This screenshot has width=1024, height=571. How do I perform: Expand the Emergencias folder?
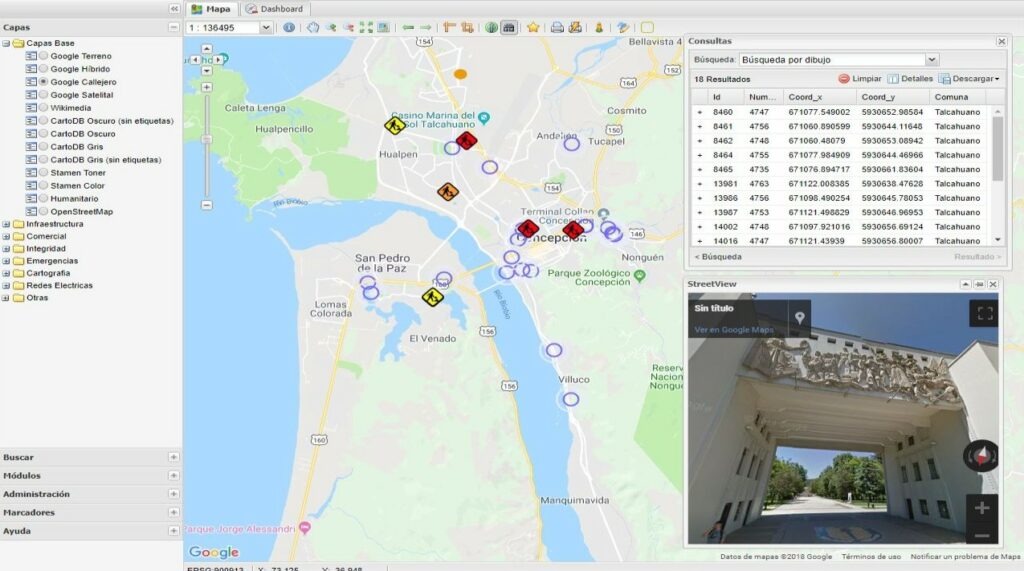click(6, 261)
